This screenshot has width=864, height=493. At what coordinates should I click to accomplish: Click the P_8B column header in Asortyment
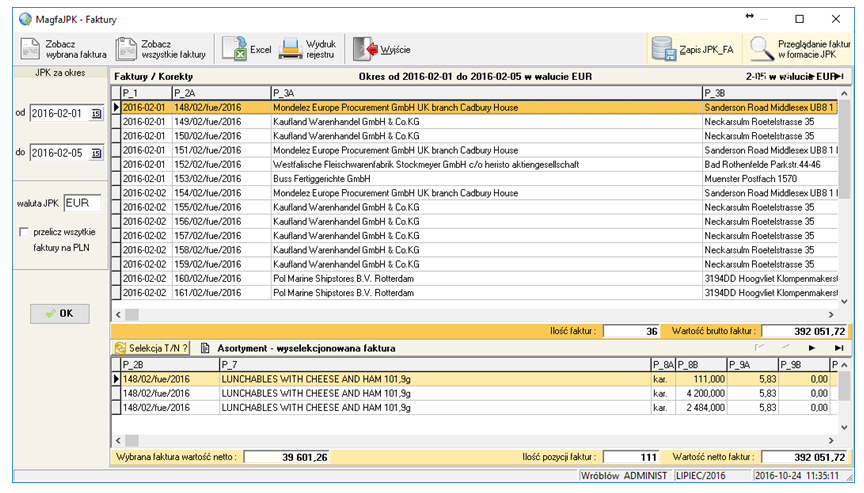(x=701, y=365)
